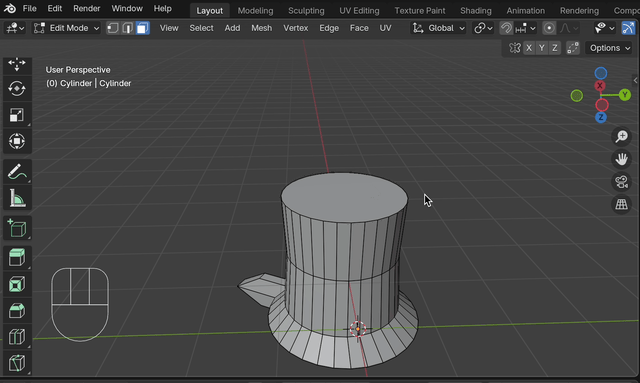Open the Select menu in viewport header
This screenshot has width=640, height=383.
[201, 28]
